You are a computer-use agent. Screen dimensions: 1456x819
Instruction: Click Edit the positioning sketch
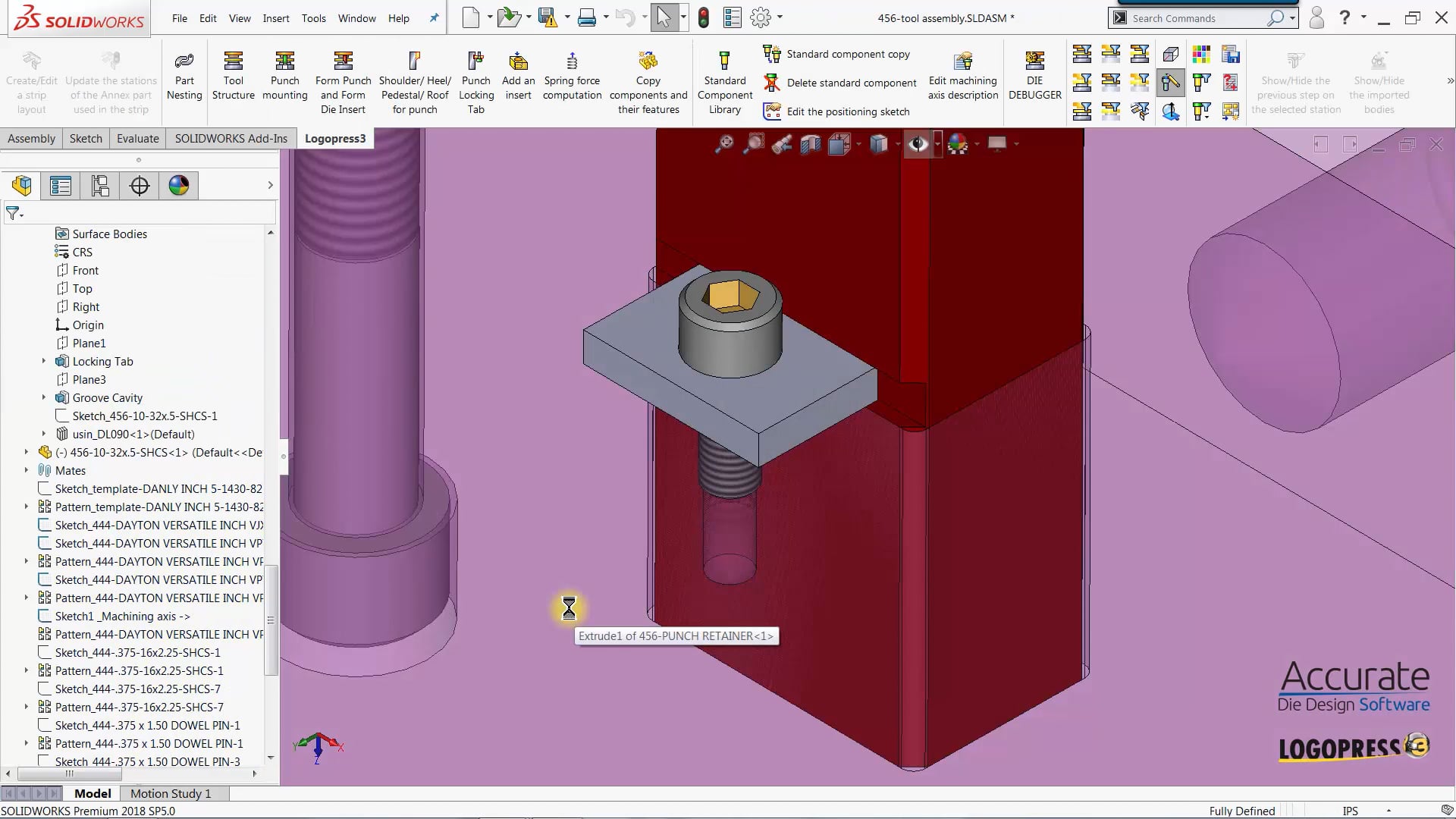[847, 111]
